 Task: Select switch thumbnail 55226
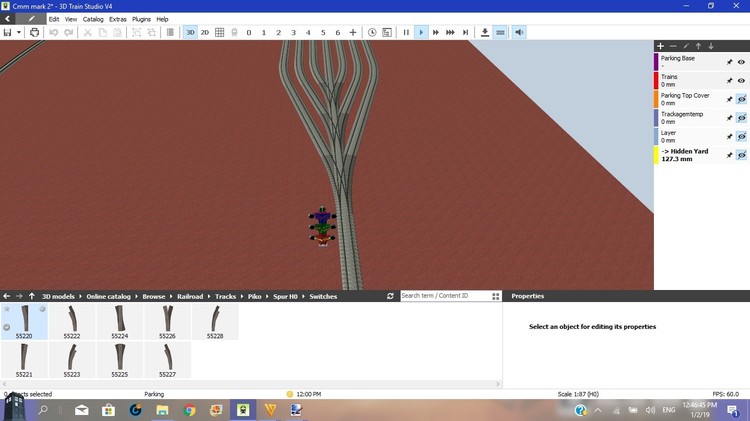[167, 322]
